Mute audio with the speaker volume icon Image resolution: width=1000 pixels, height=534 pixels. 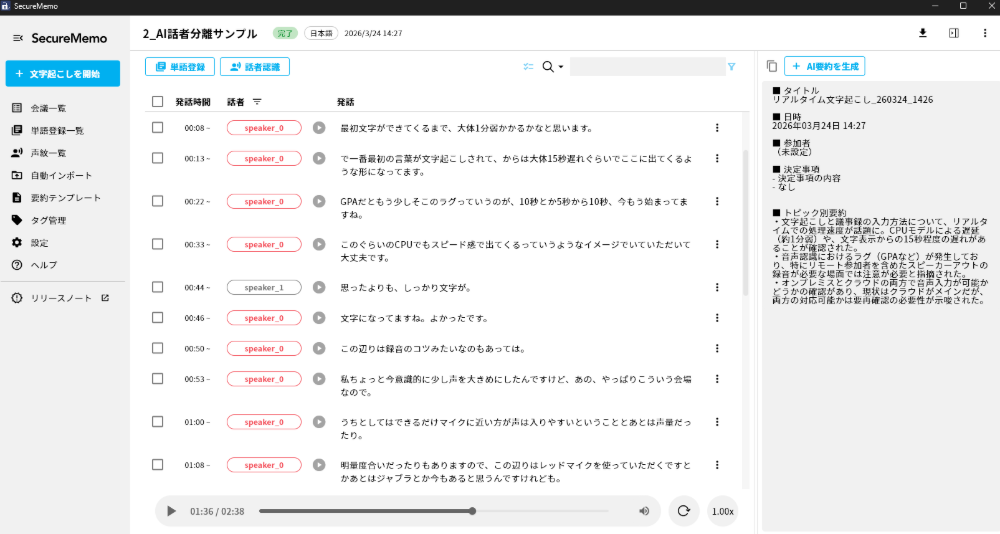tap(644, 511)
